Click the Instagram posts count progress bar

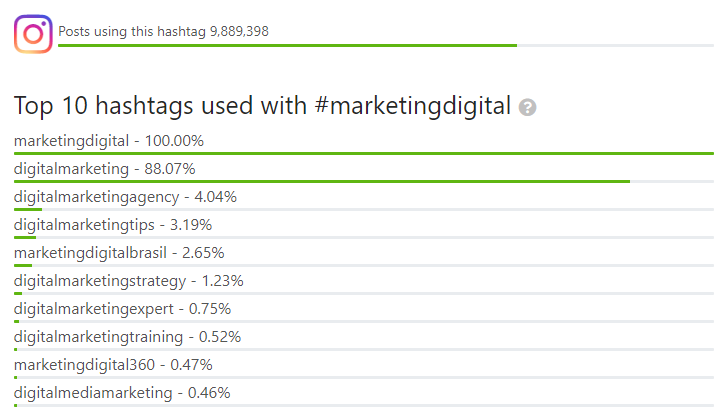click(287, 45)
